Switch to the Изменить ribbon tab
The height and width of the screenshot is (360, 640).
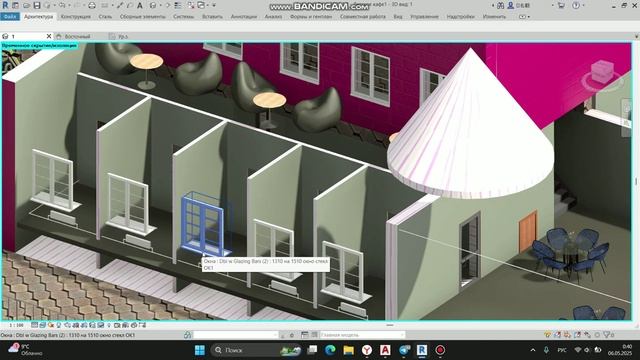click(x=494, y=17)
